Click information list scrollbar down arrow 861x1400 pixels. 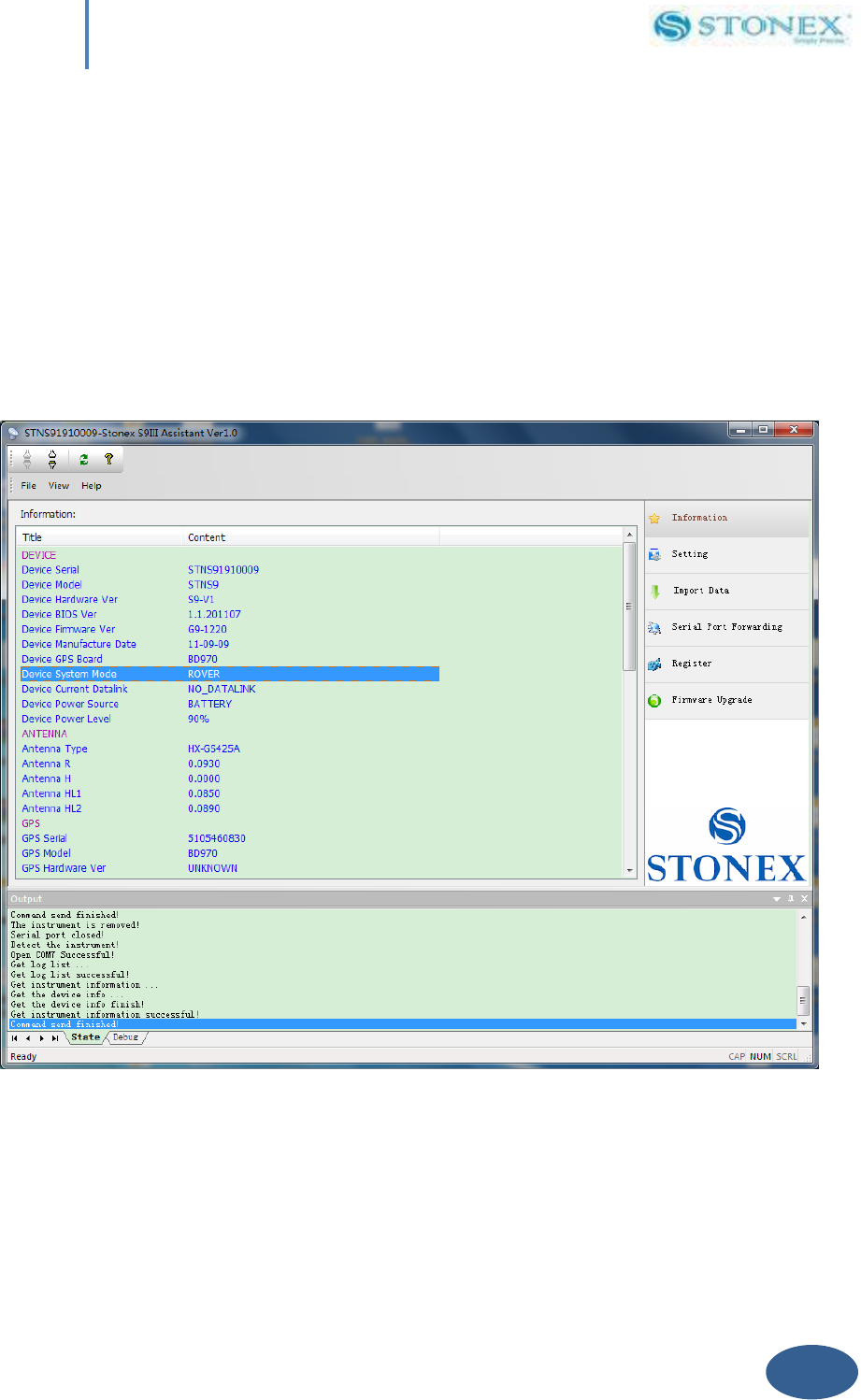(629, 870)
